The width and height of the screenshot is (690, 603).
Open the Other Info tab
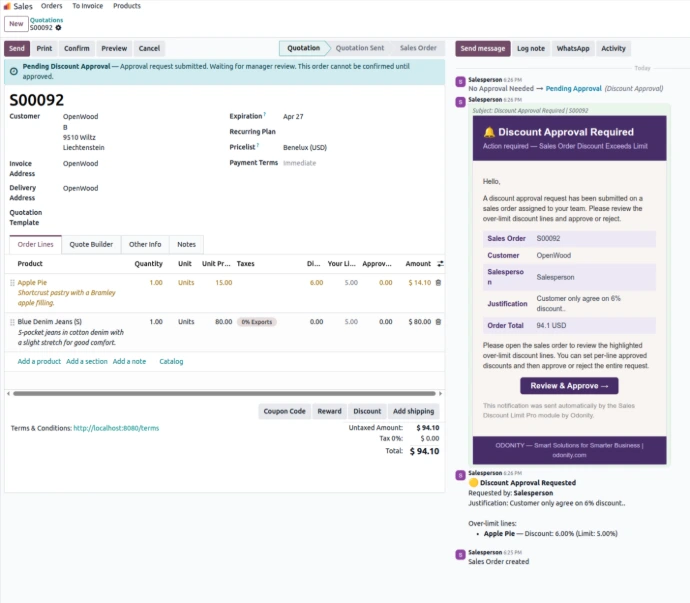pos(145,244)
